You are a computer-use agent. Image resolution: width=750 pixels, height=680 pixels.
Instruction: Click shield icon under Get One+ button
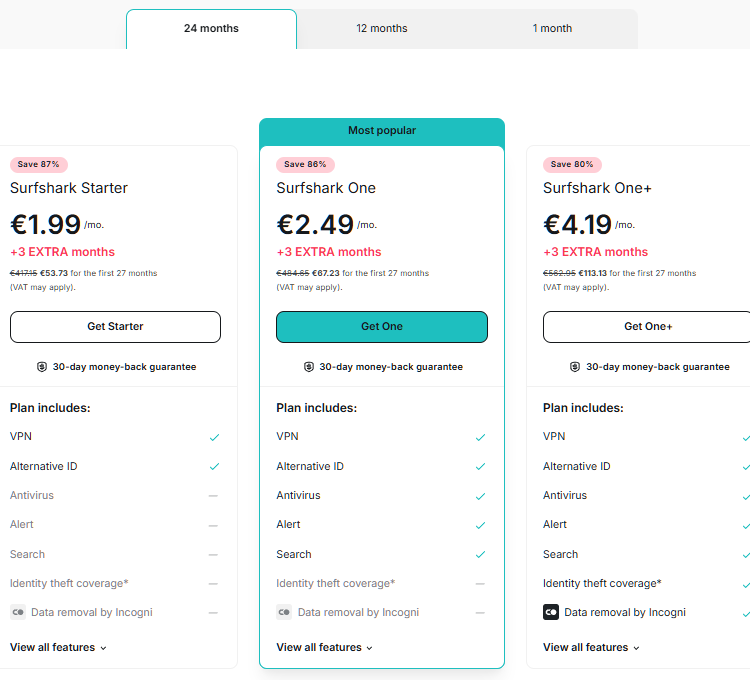click(575, 367)
